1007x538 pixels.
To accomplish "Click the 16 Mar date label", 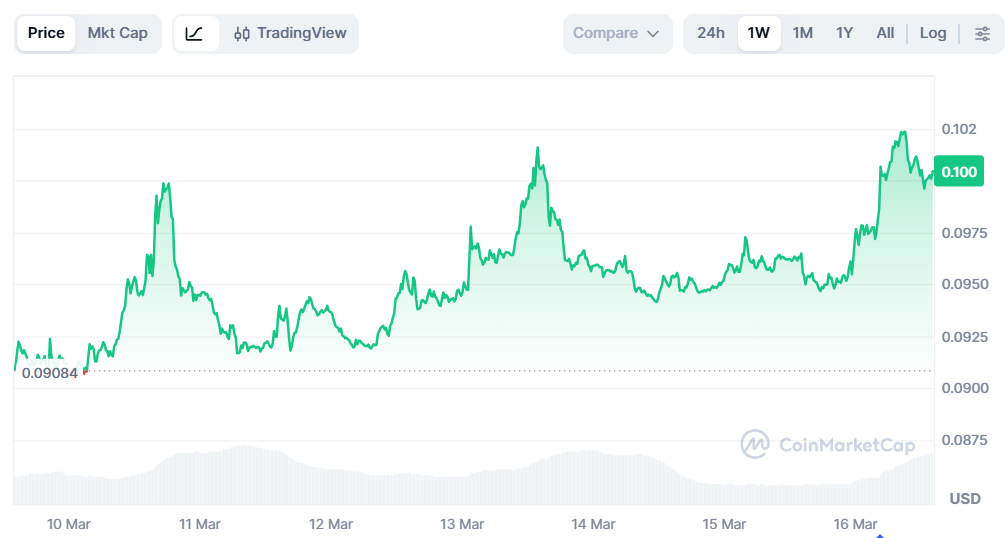I will point(855,524).
